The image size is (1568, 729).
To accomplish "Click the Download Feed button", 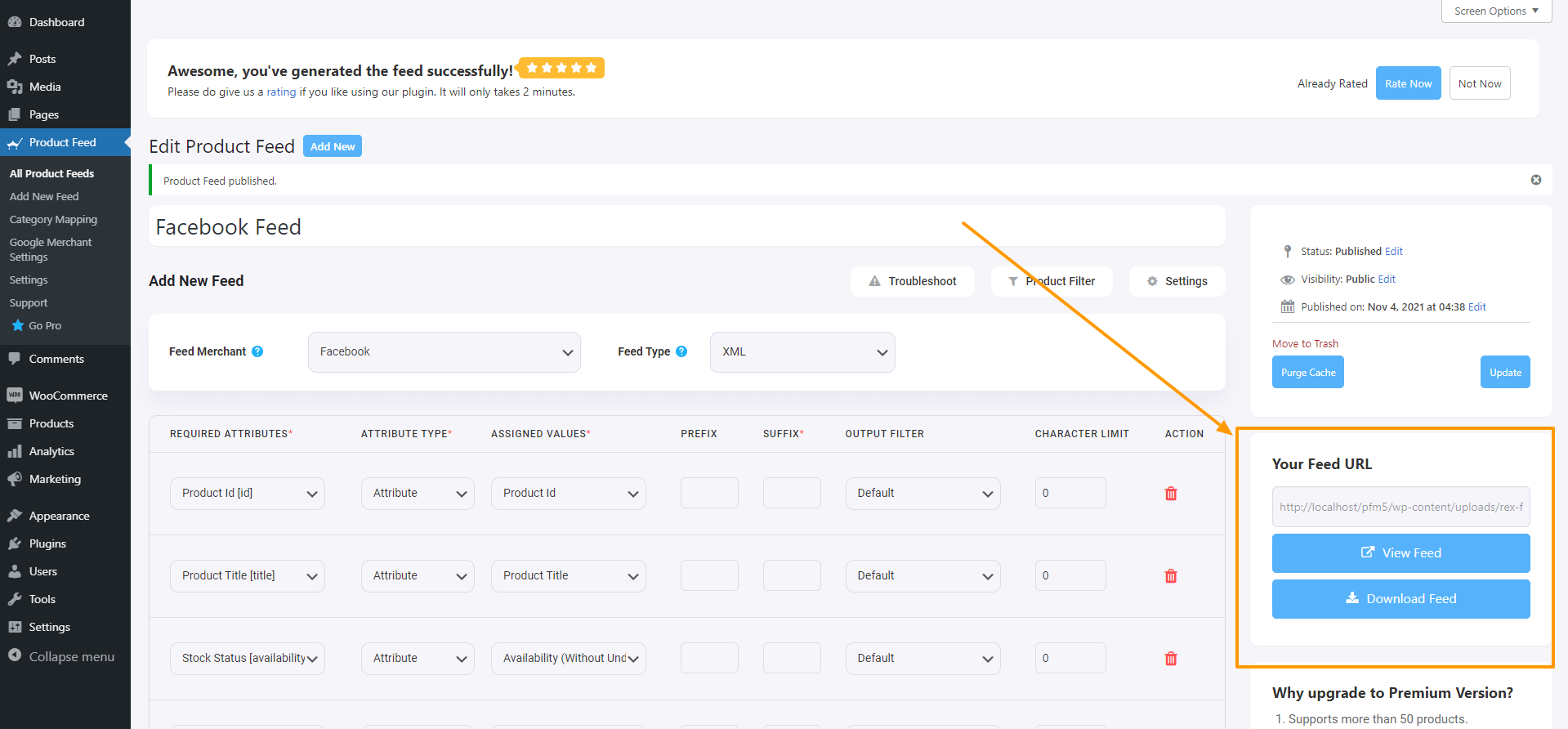I will (1401, 599).
